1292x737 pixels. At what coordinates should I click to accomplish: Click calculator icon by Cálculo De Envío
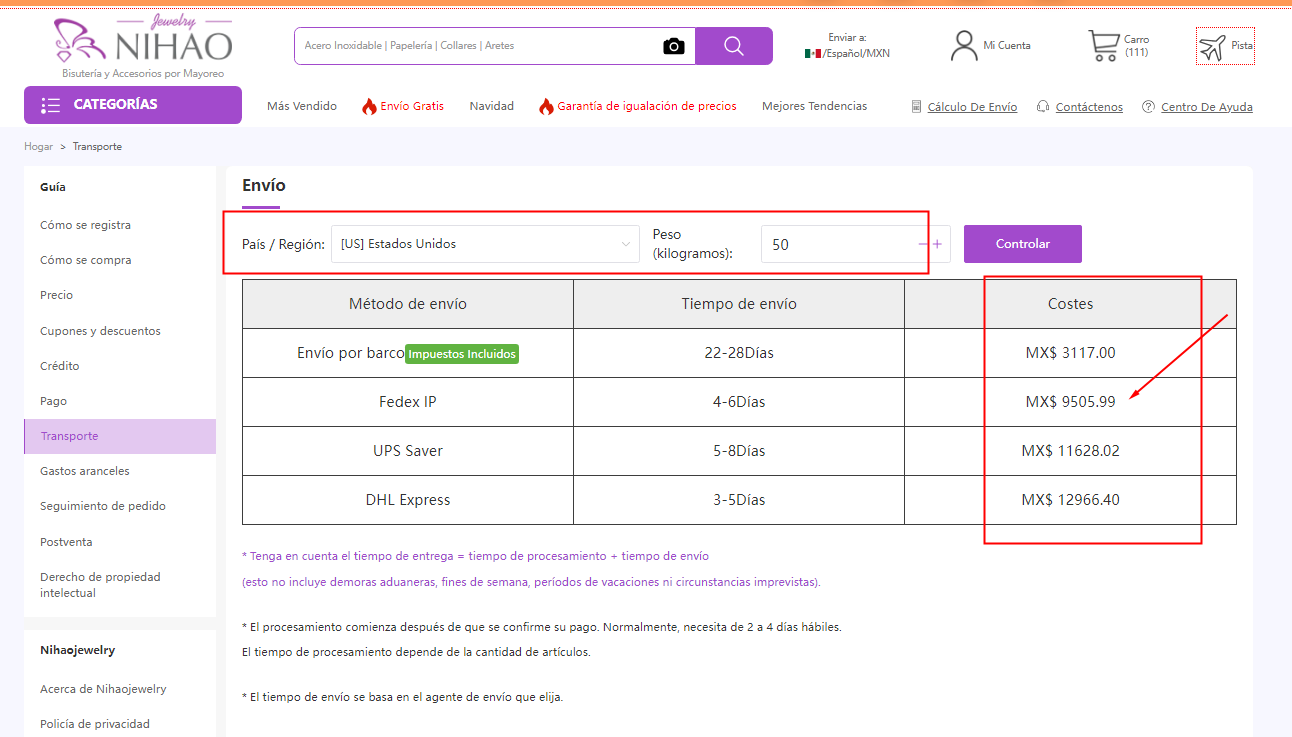[x=916, y=107]
